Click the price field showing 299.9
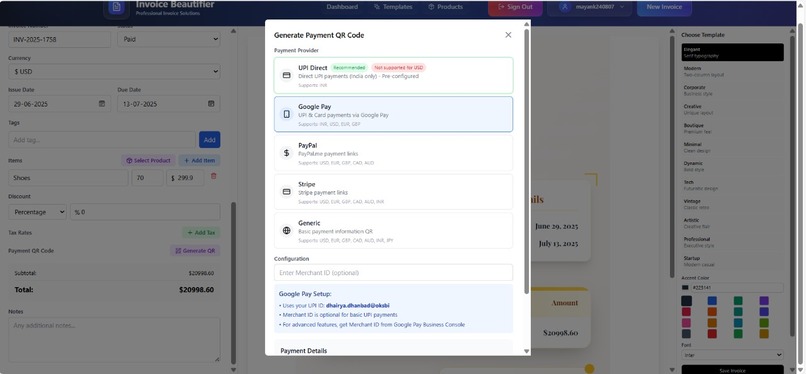The height and width of the screenshot is (374, 806). 185,178
